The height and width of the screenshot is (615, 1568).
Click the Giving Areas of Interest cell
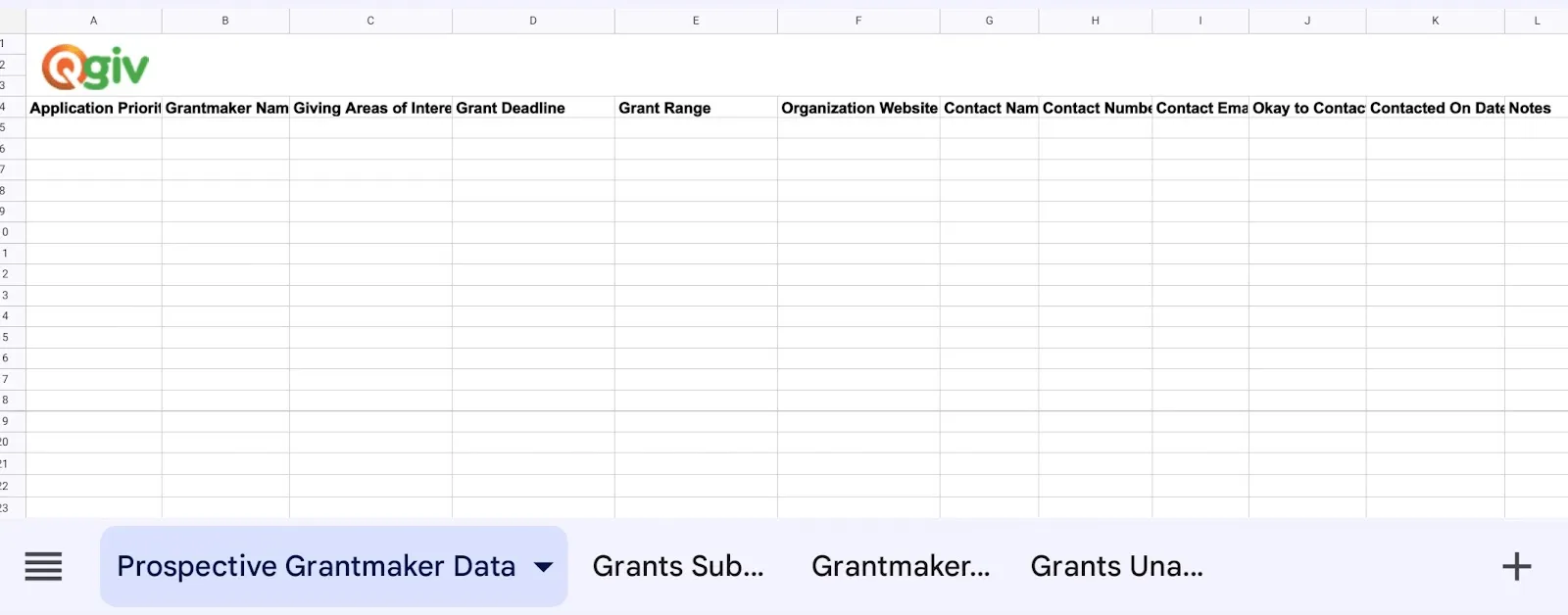370,108
